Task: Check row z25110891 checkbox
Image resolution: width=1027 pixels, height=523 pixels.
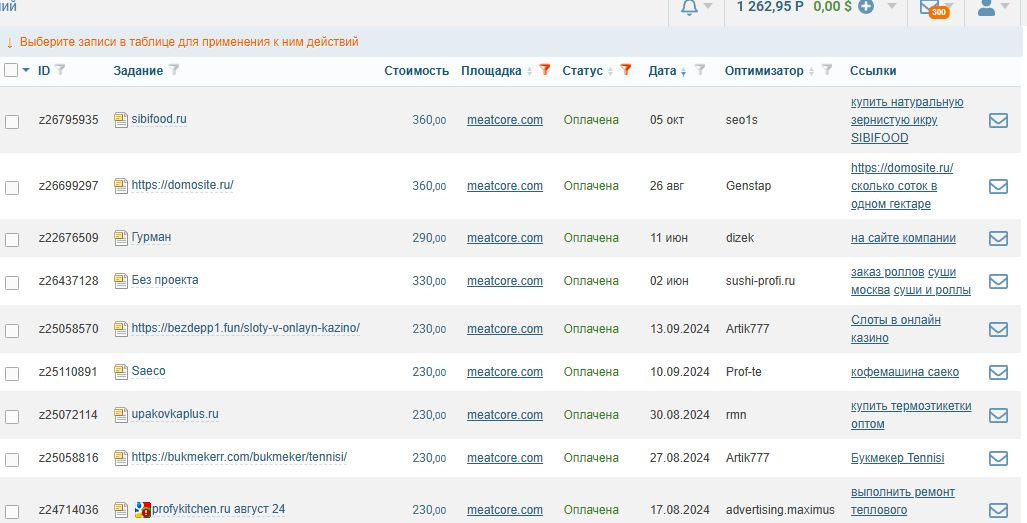Action: pyautogui.click(x=12, y=374)
